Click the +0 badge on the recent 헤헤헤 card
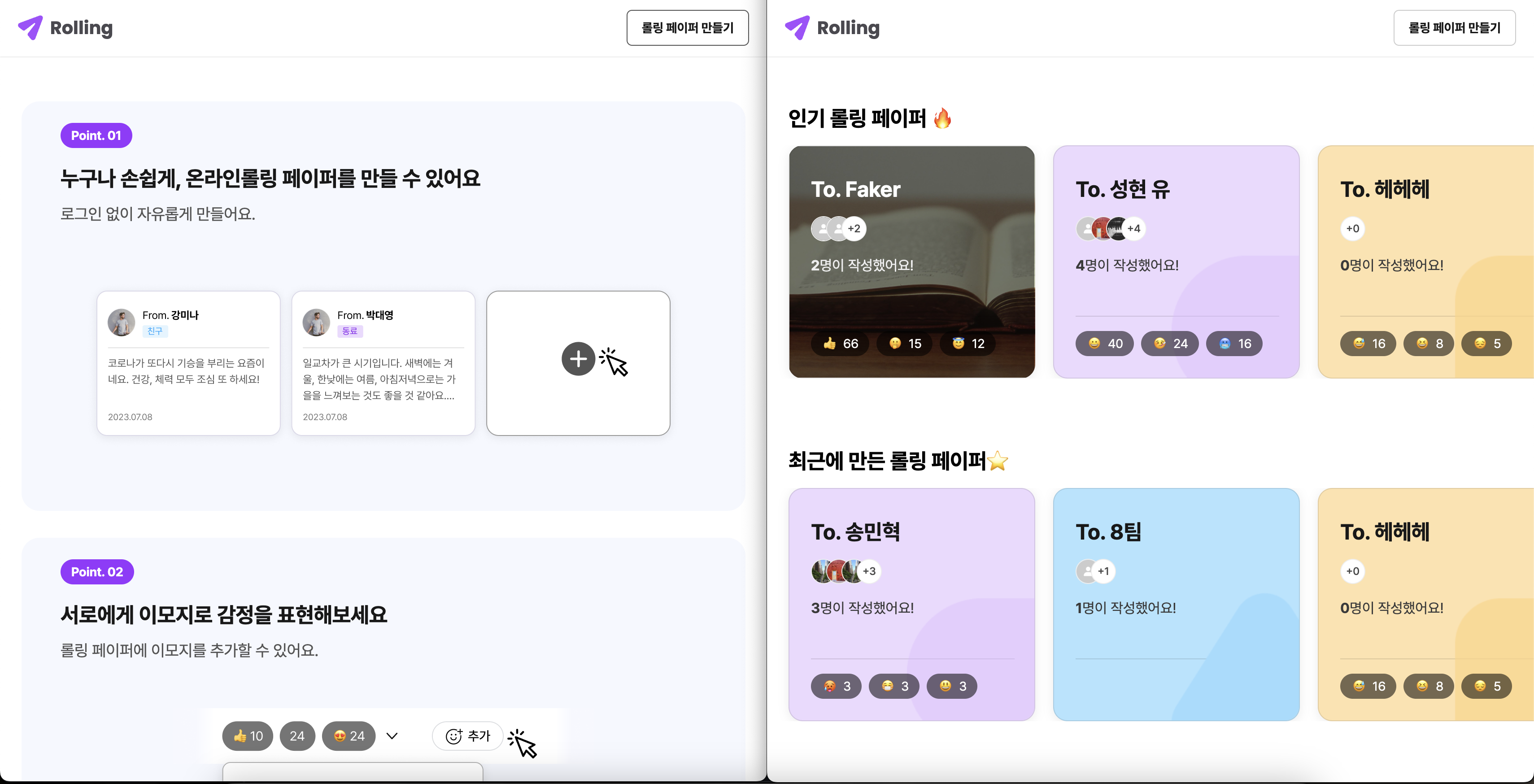This screenshot has width=1534, height=784. 1353,571
